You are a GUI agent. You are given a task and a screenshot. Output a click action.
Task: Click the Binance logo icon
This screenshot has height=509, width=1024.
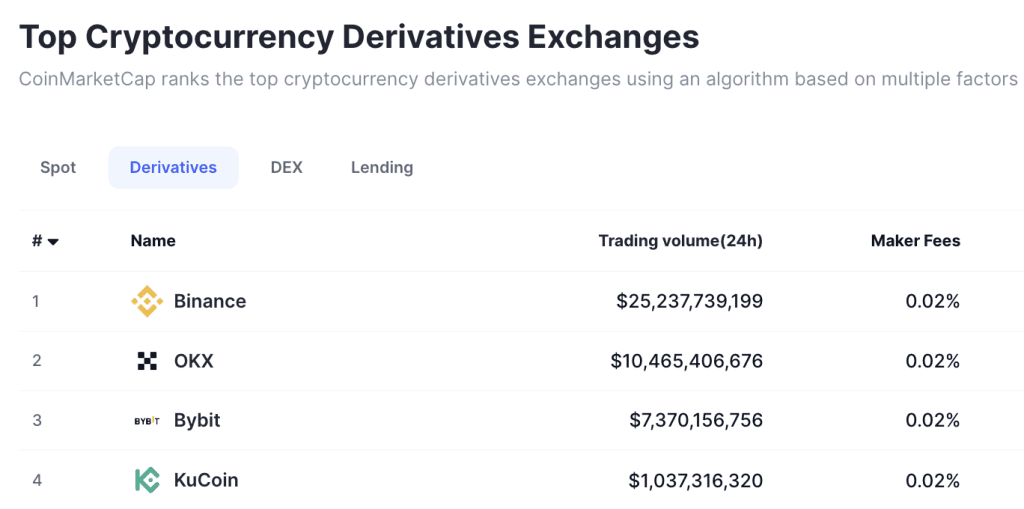pos(147,301)
